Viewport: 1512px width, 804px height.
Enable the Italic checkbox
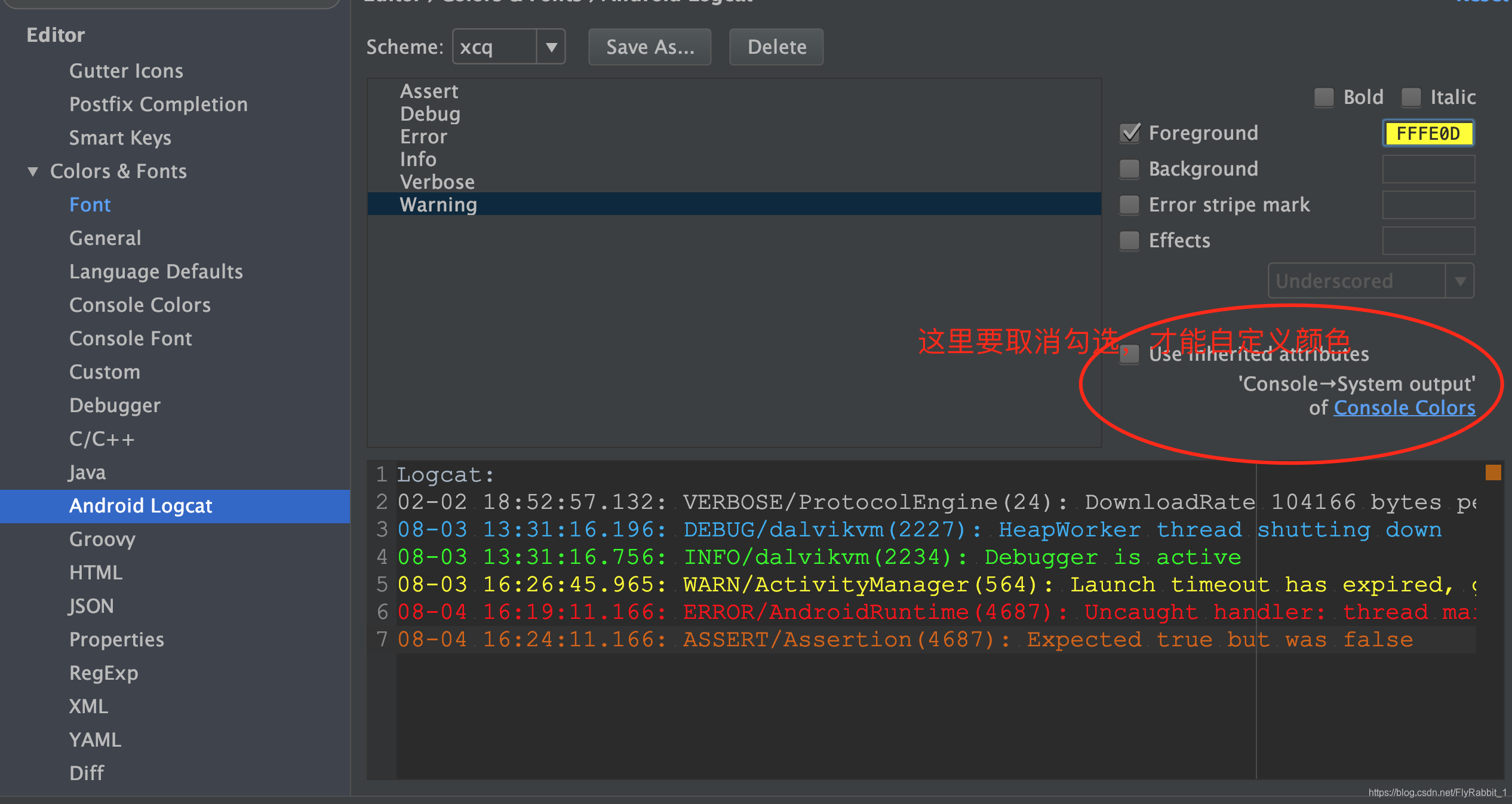(x=1411, y=97)
